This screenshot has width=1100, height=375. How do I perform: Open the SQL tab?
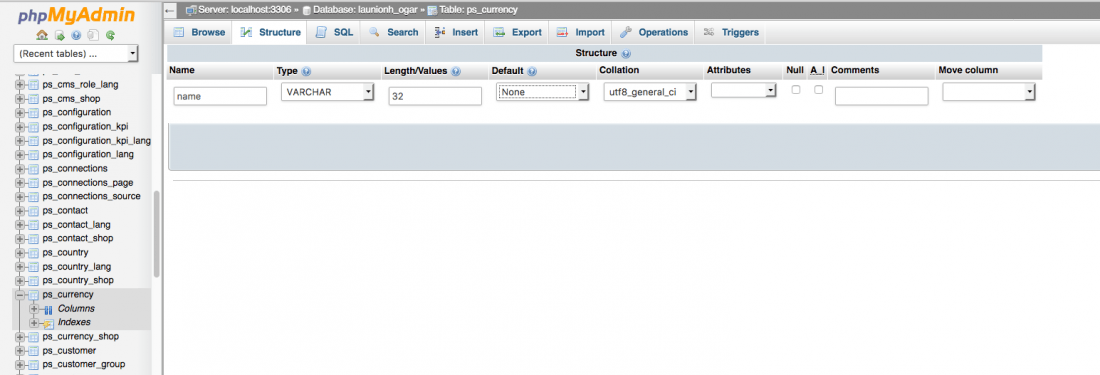point(335,32)
